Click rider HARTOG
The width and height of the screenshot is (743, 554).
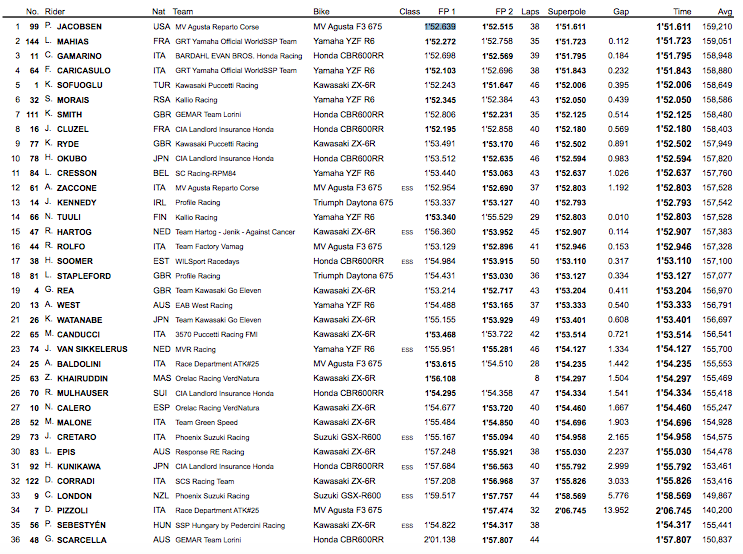click(x=74, y=233)
